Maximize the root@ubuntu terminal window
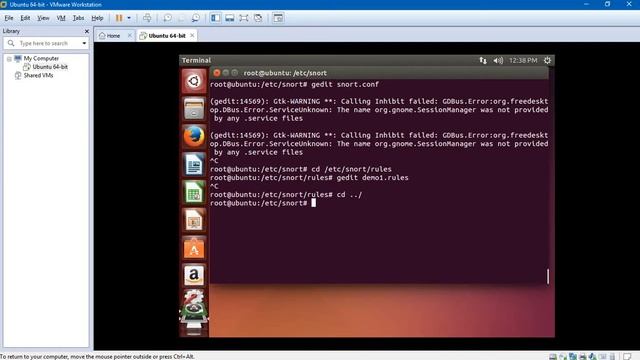 click(x=235, y=73)
